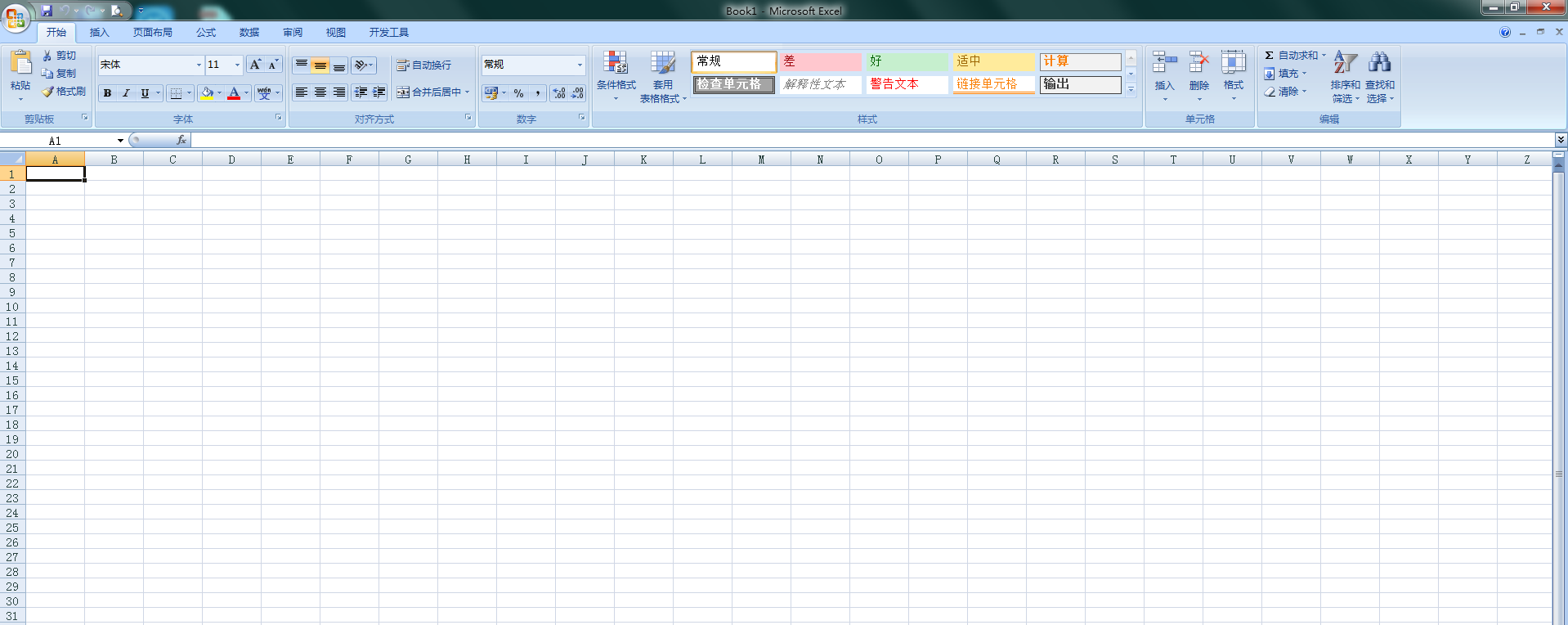Apply the 检查单元格 cell style
This screenshot has height=625, width=1568.
(733, 84)
